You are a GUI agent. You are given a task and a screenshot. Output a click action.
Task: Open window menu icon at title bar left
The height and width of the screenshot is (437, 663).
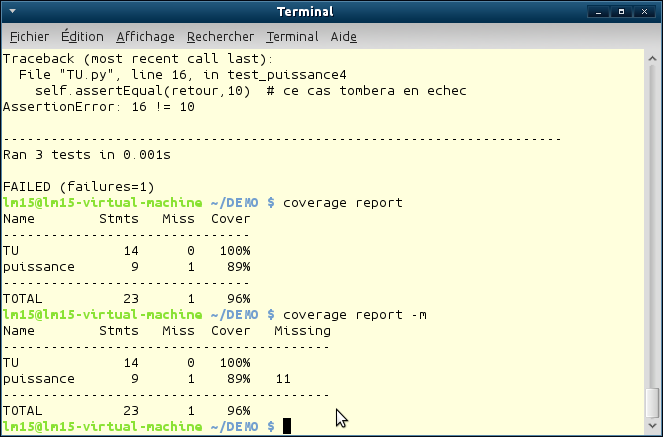pos(12,12)
